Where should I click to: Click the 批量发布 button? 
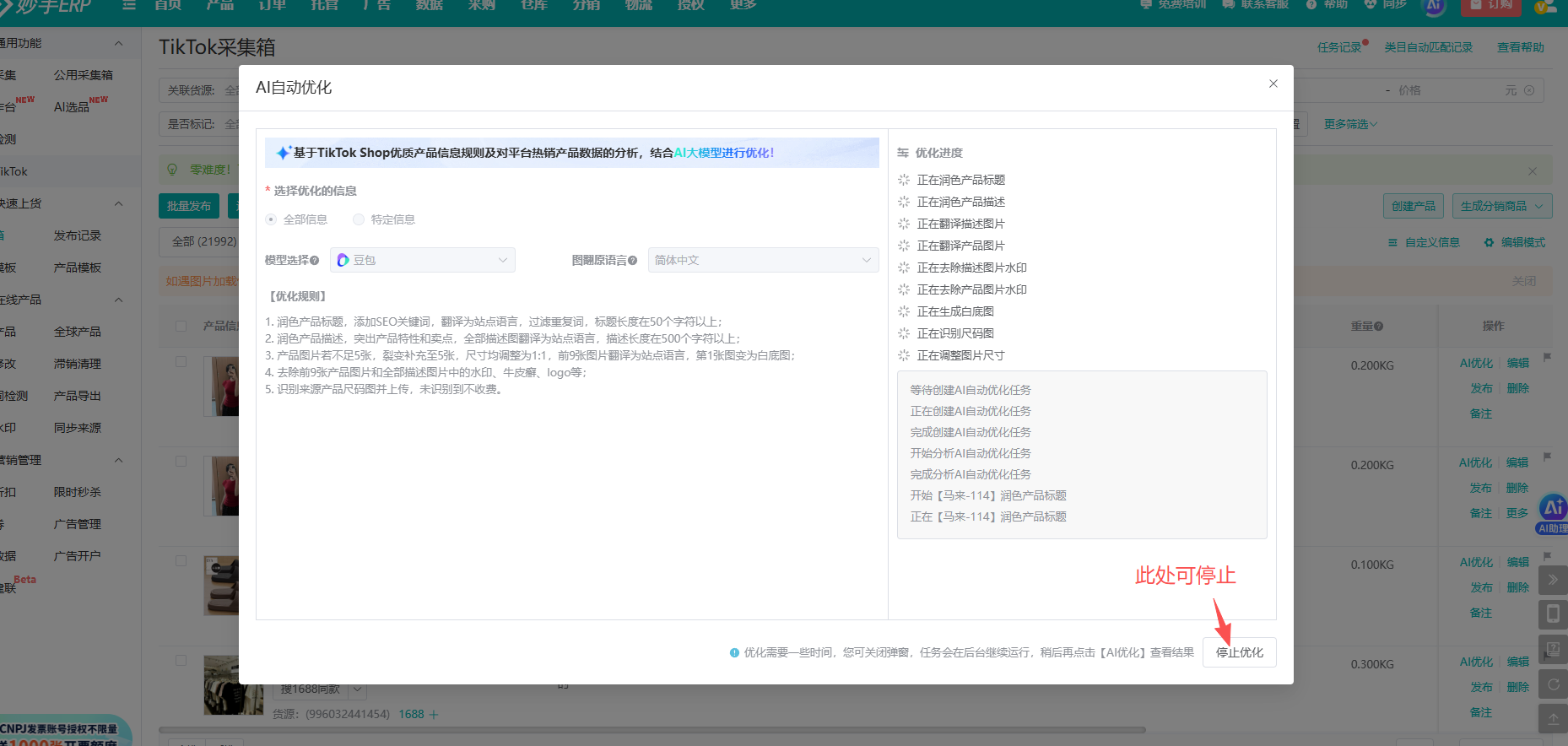[x=189, y=206]
